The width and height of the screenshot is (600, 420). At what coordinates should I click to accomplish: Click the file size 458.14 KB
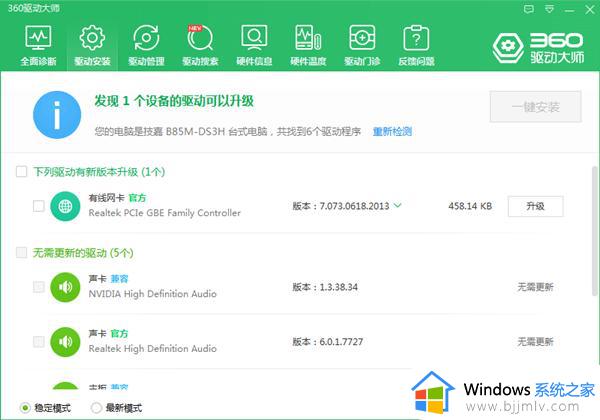pyautogui.click(x=470, y=206)
